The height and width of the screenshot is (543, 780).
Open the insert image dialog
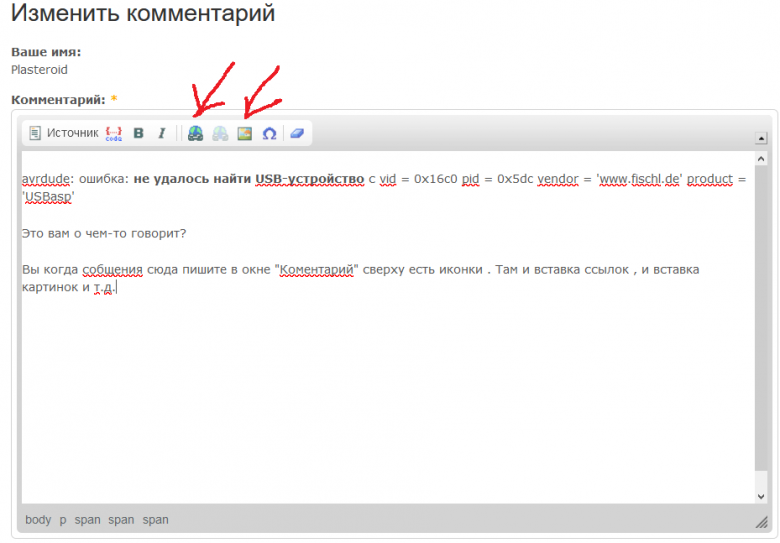(x=245, y=133)
